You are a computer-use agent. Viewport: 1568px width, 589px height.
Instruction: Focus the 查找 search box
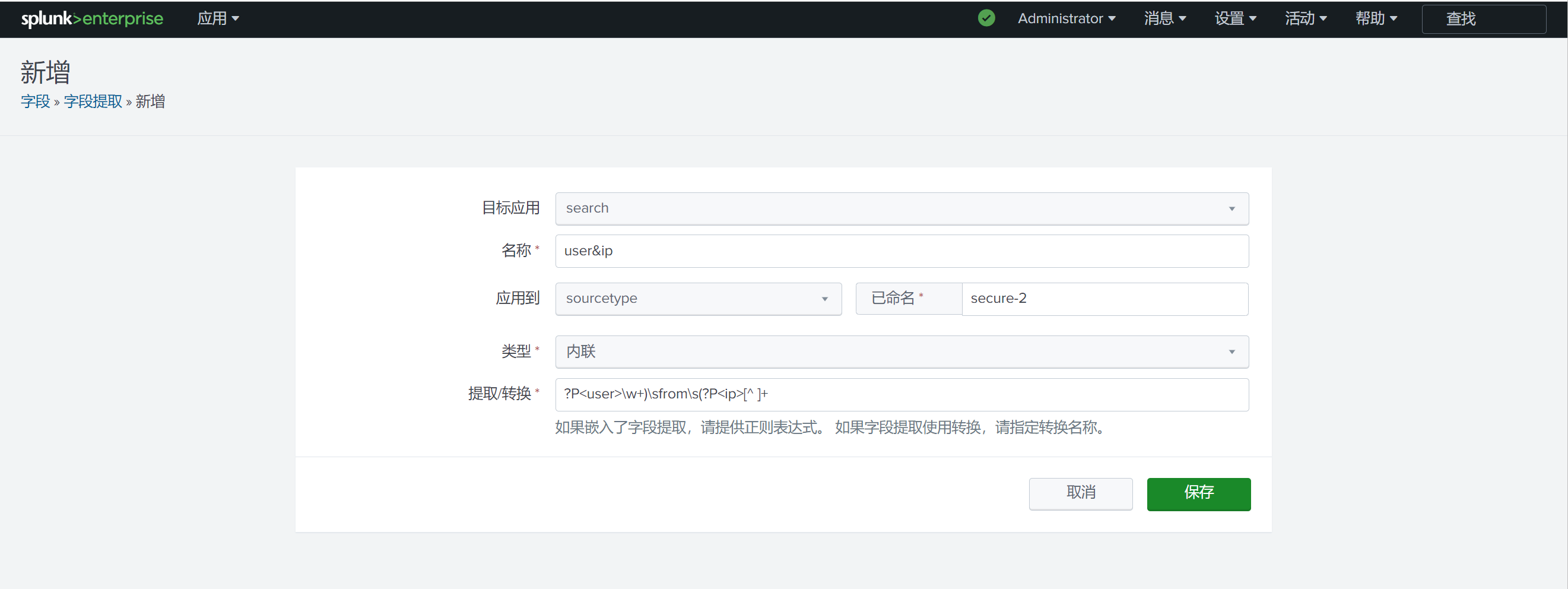(x=1483, y=19)
